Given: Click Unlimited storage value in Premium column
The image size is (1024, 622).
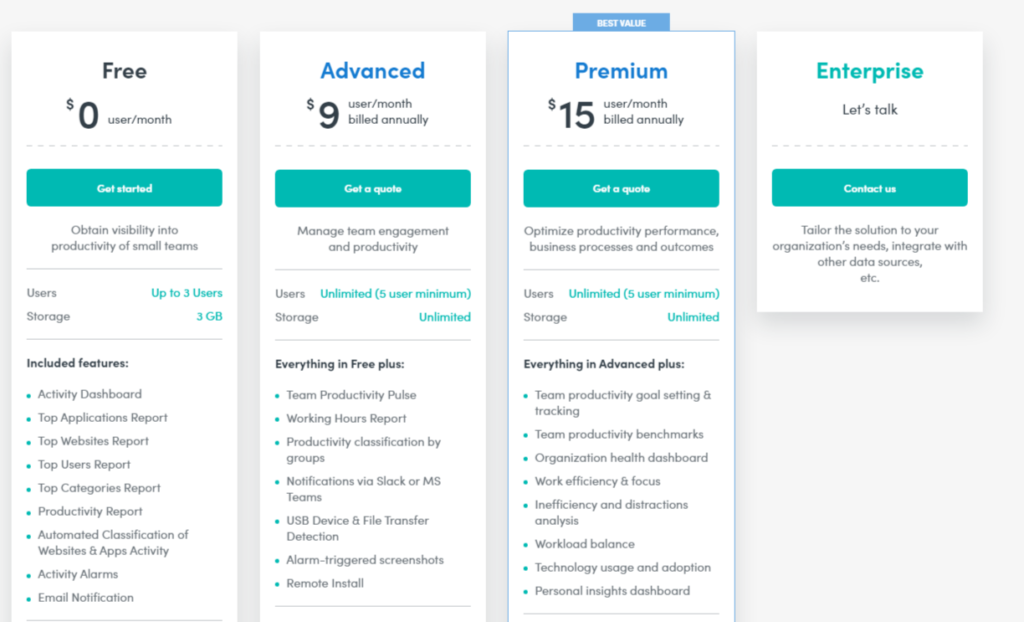Looking at the screenshot, I should (693, 317).
